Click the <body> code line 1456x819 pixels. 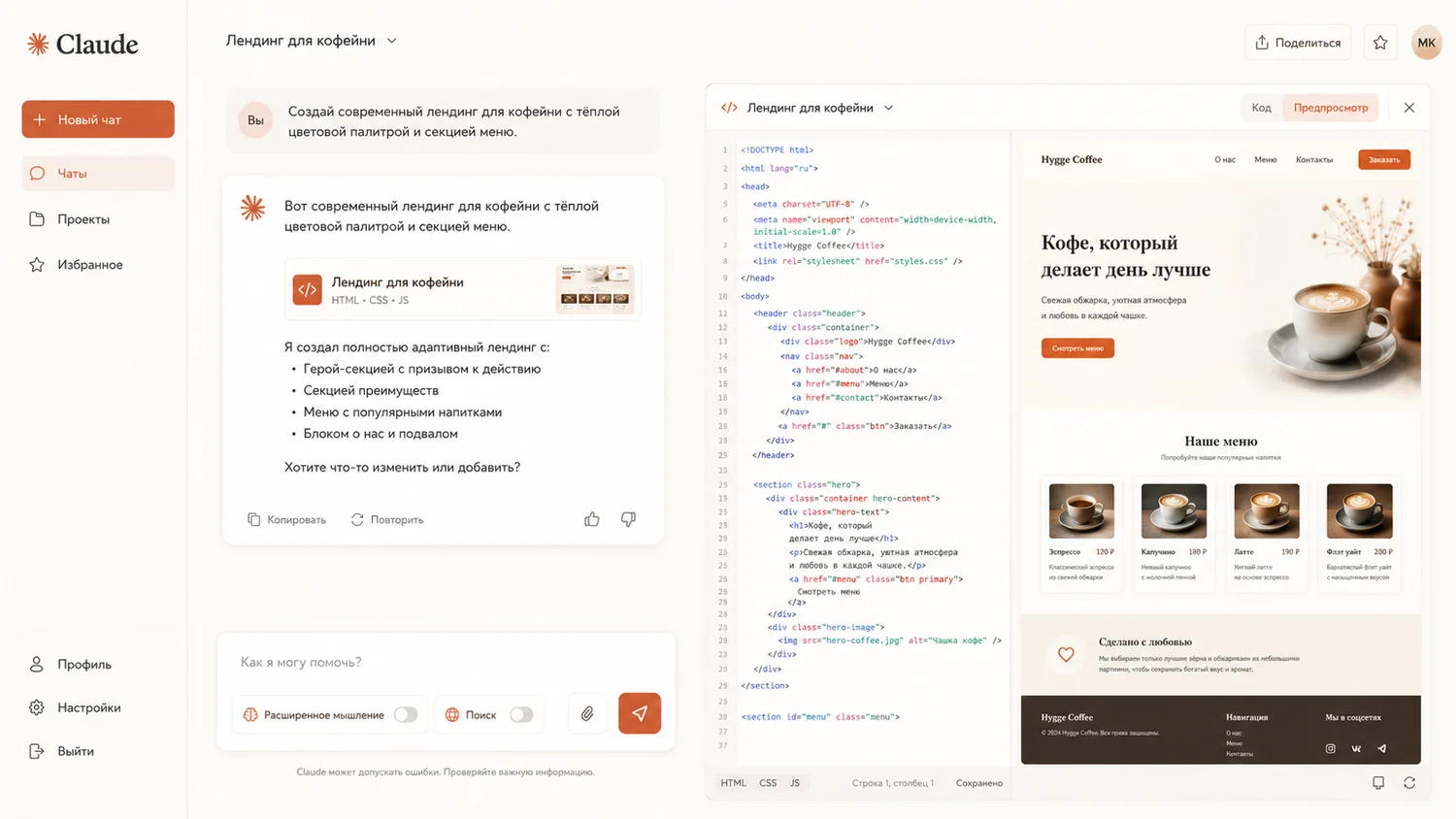755,297
